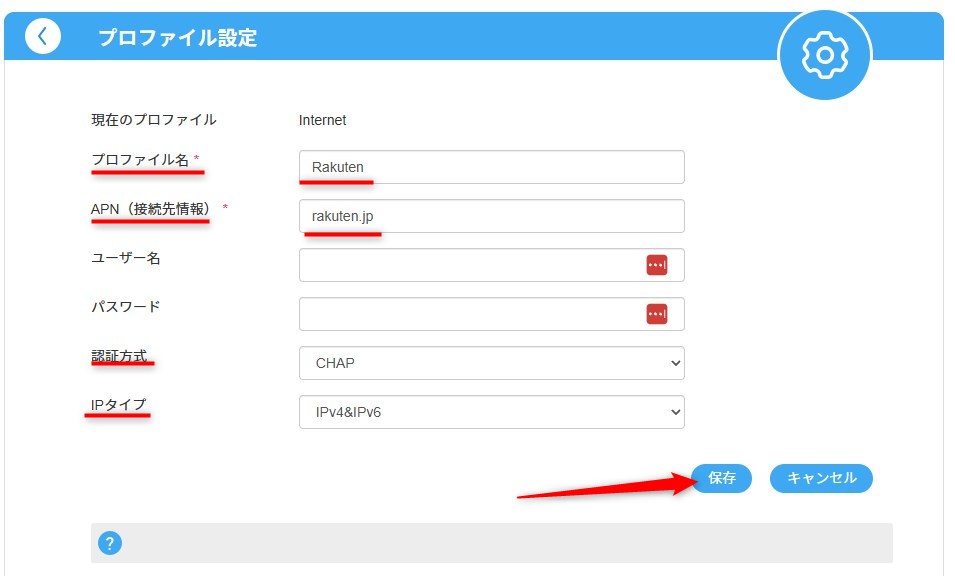955x576 pixels.
Task: Click the キャンセル button
Action: pyautogui.click(x=821, y=478)
